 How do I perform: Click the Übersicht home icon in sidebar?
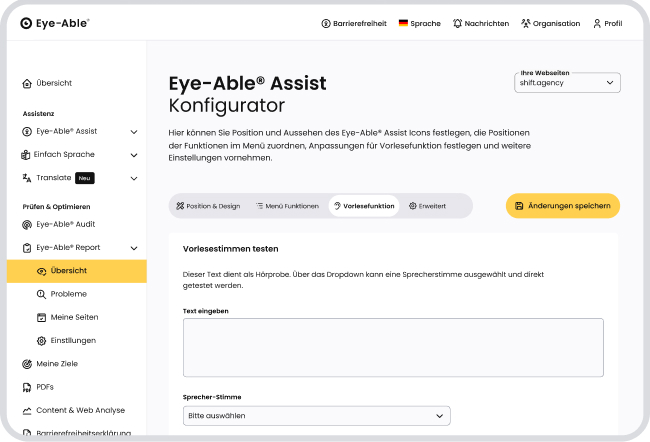(27, 83)
